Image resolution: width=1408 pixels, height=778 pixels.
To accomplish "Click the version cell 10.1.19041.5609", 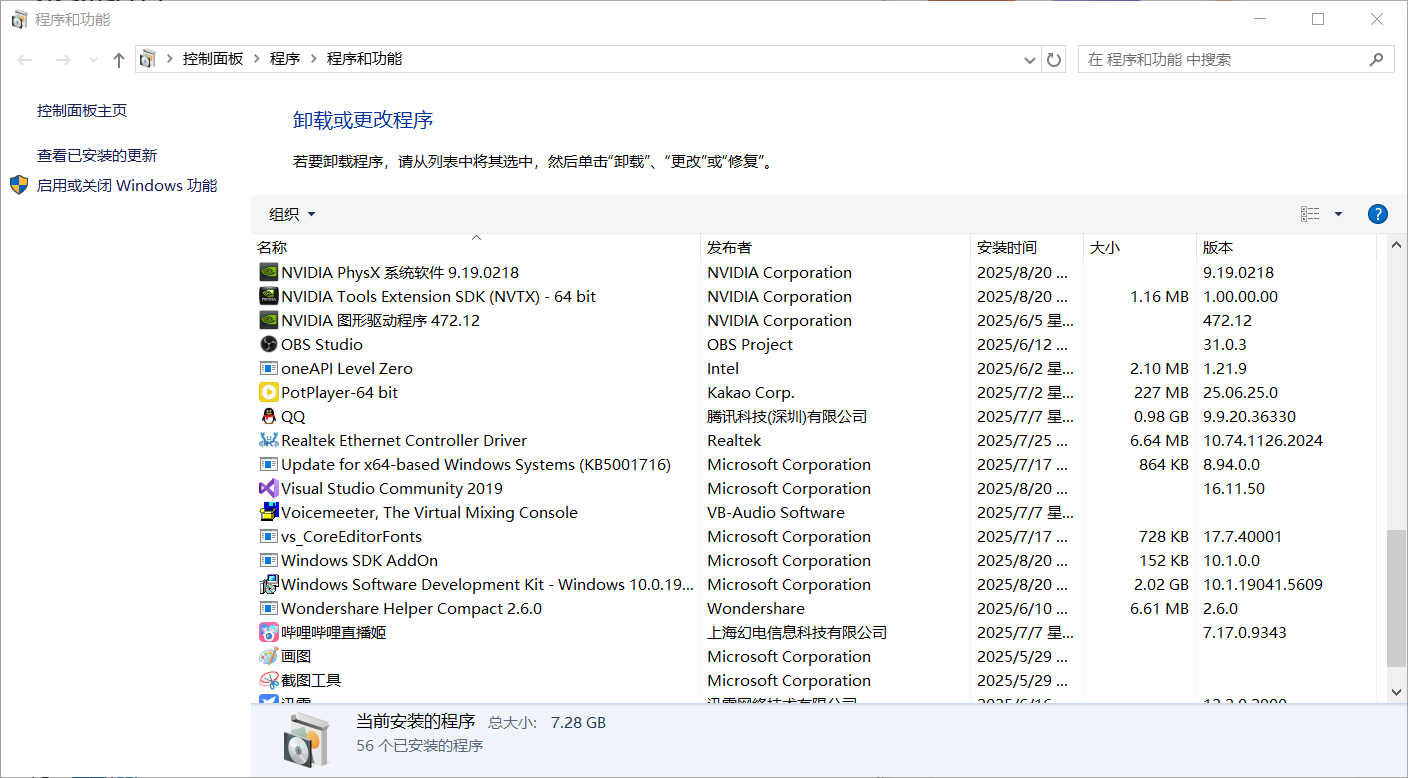I will point(1263,584).
